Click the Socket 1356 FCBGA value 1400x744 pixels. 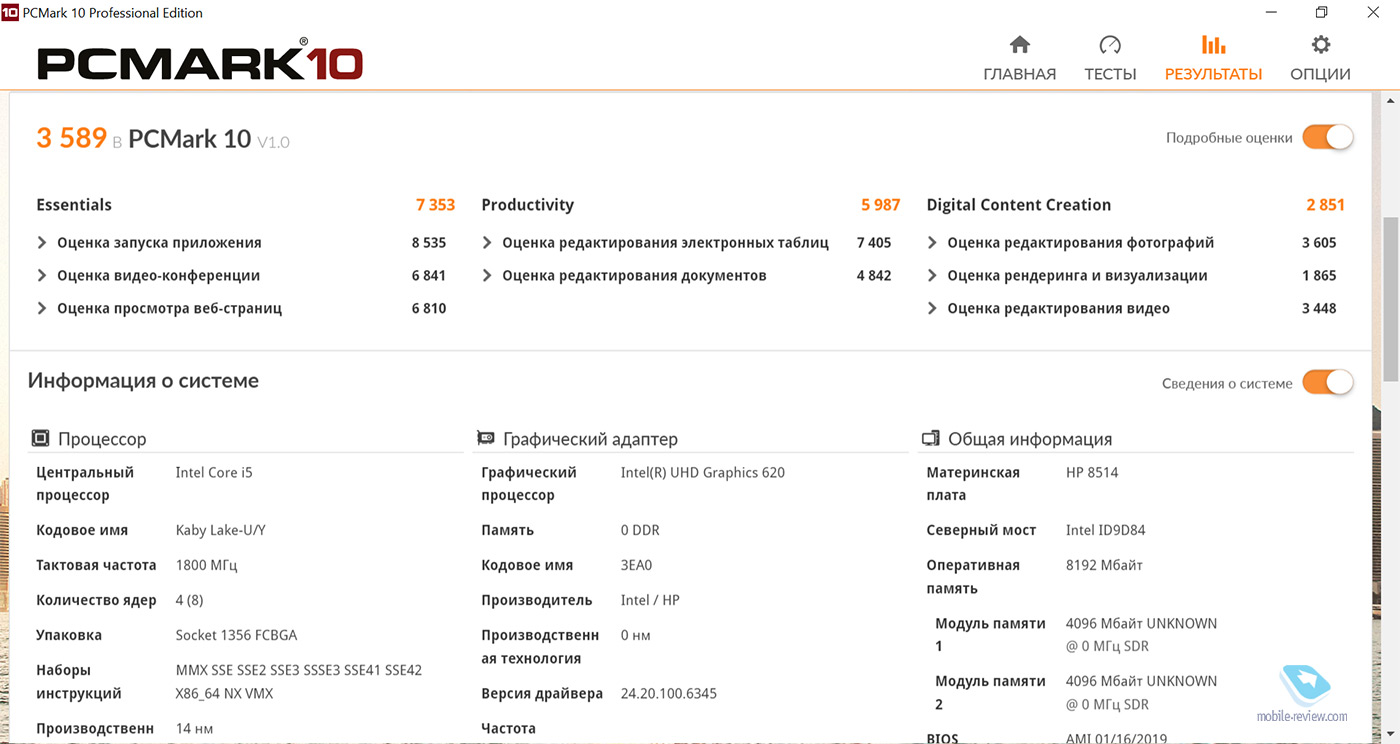(236, 635)
